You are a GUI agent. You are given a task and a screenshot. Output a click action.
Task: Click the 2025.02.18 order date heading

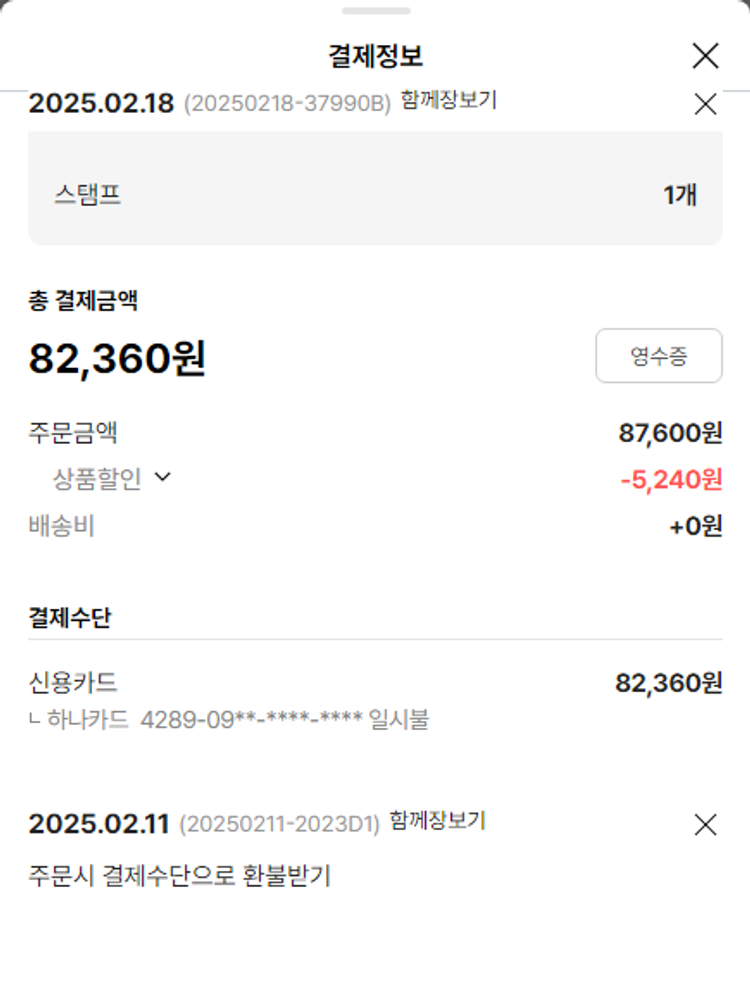[x=101, y=103]
